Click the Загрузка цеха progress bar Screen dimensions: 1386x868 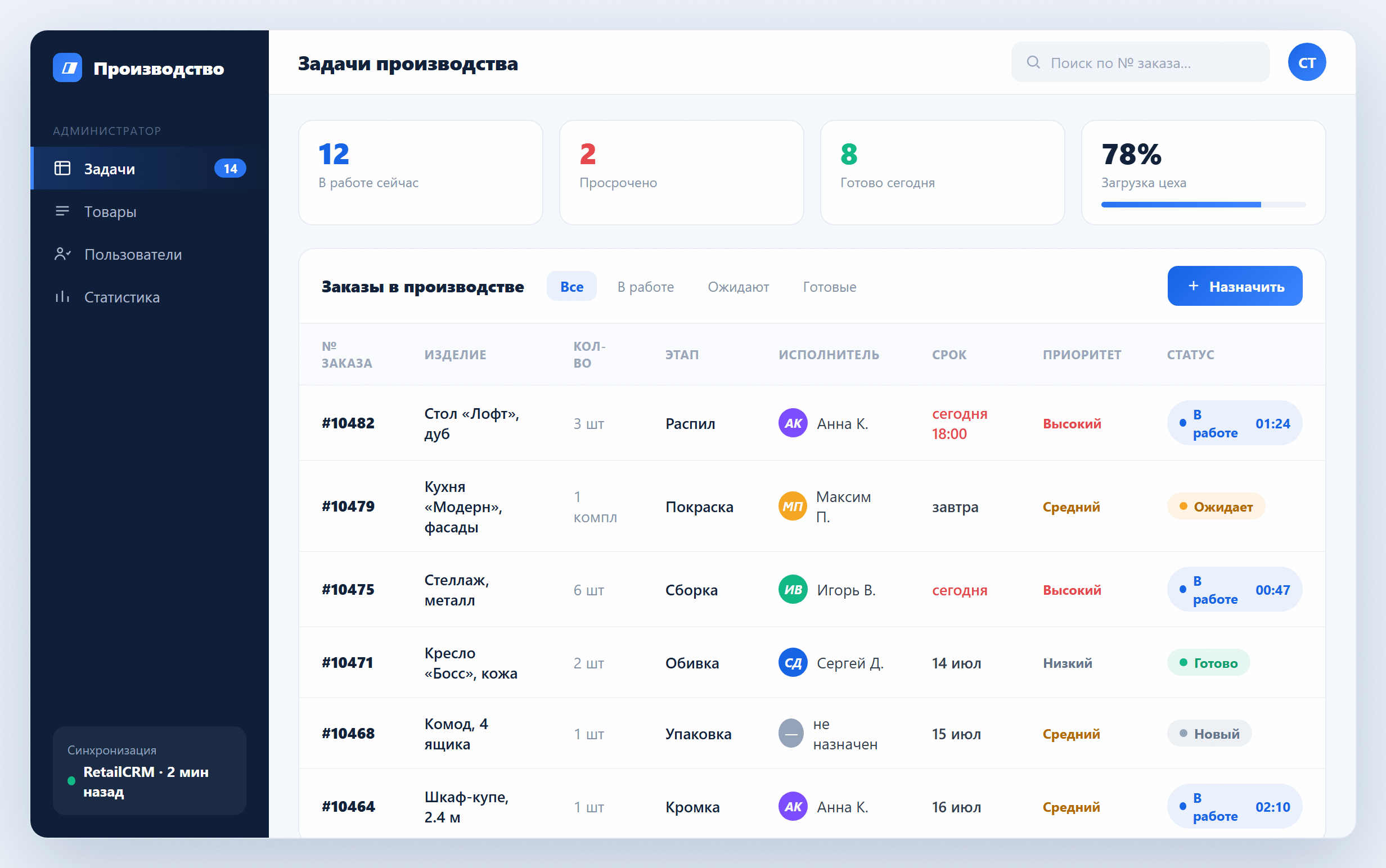pos(1203,205)
